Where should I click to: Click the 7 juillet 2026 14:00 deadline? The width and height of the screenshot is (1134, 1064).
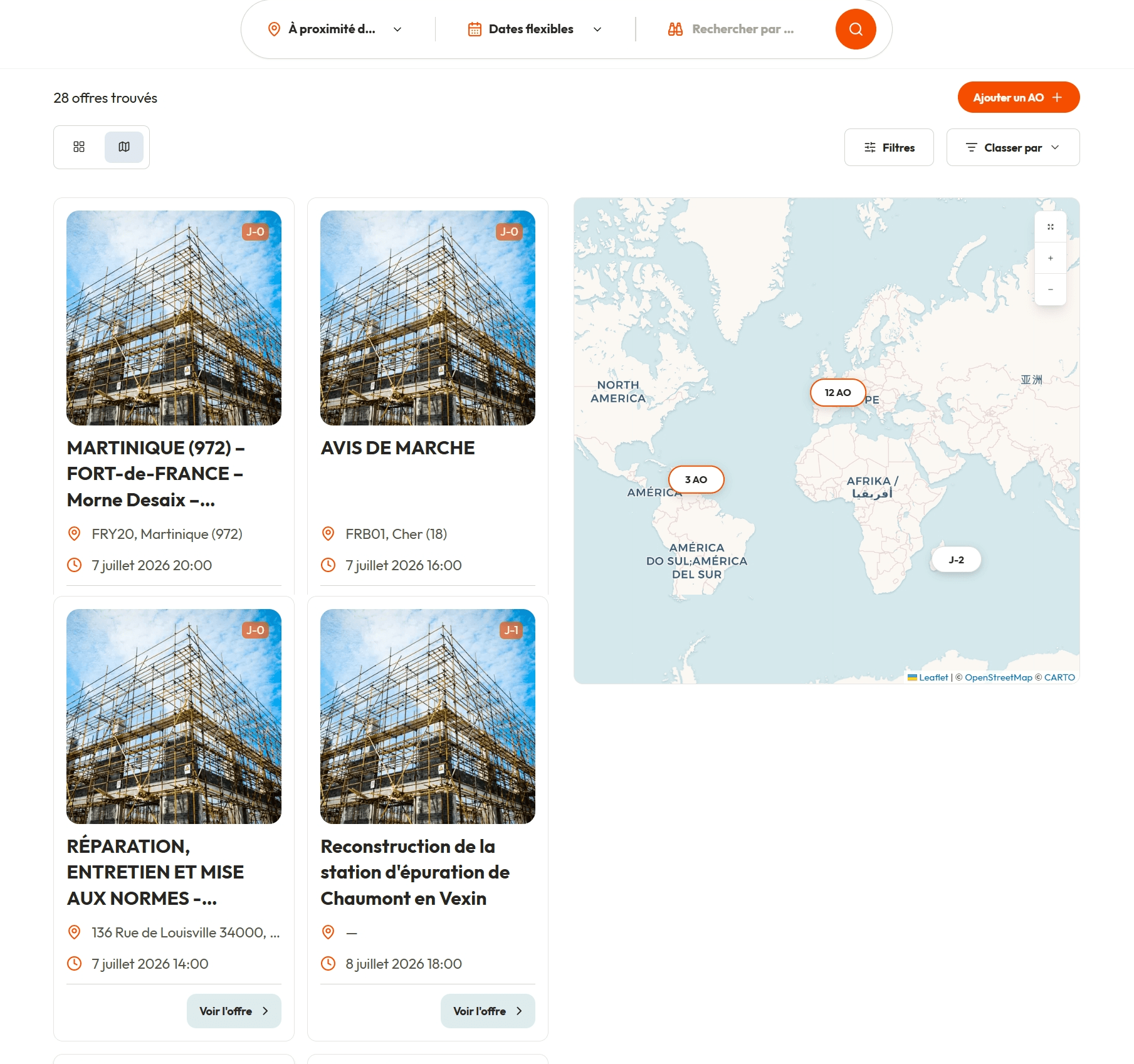coord(150,964)
